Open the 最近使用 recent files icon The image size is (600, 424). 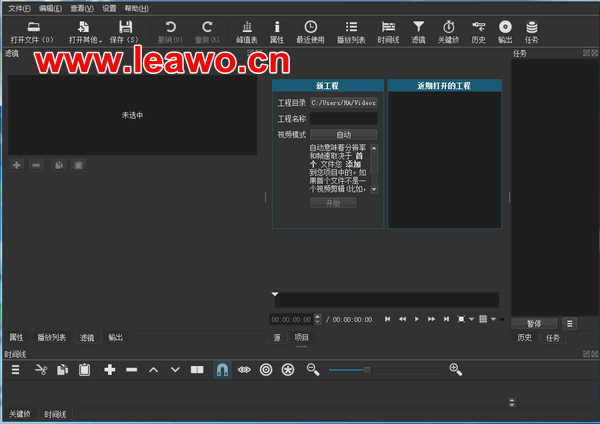(x=310, y=31)
